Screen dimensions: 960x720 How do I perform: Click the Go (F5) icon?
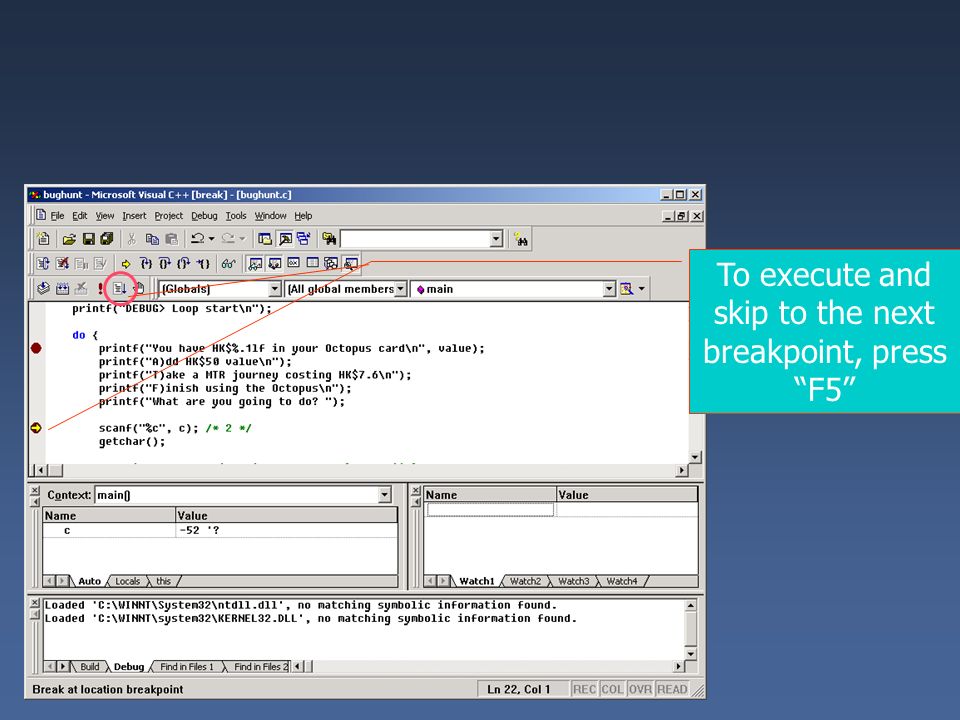(119, 288)
